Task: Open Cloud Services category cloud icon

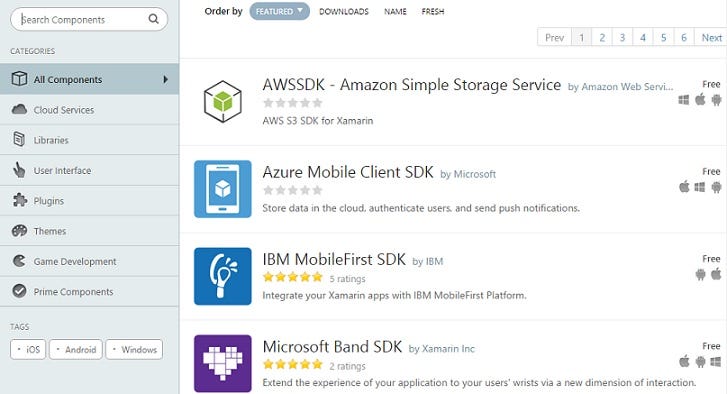Action: pyautogui.click(x=19, y=109)
